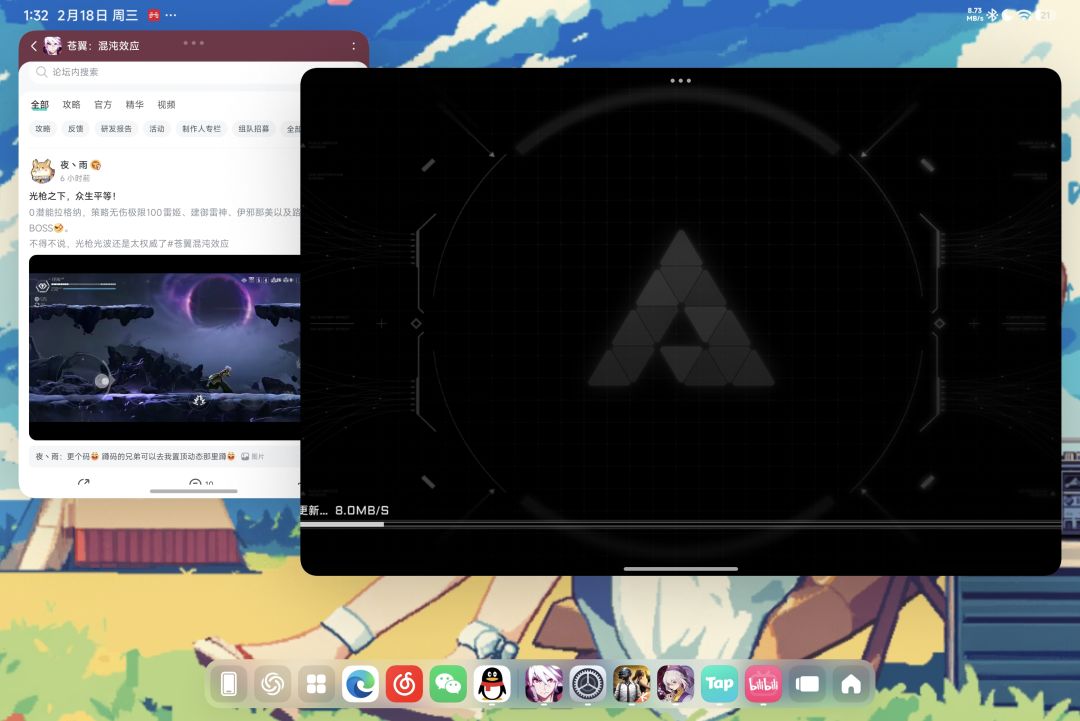Open purple-haired anime game icon in dock

tap(676, 684)
